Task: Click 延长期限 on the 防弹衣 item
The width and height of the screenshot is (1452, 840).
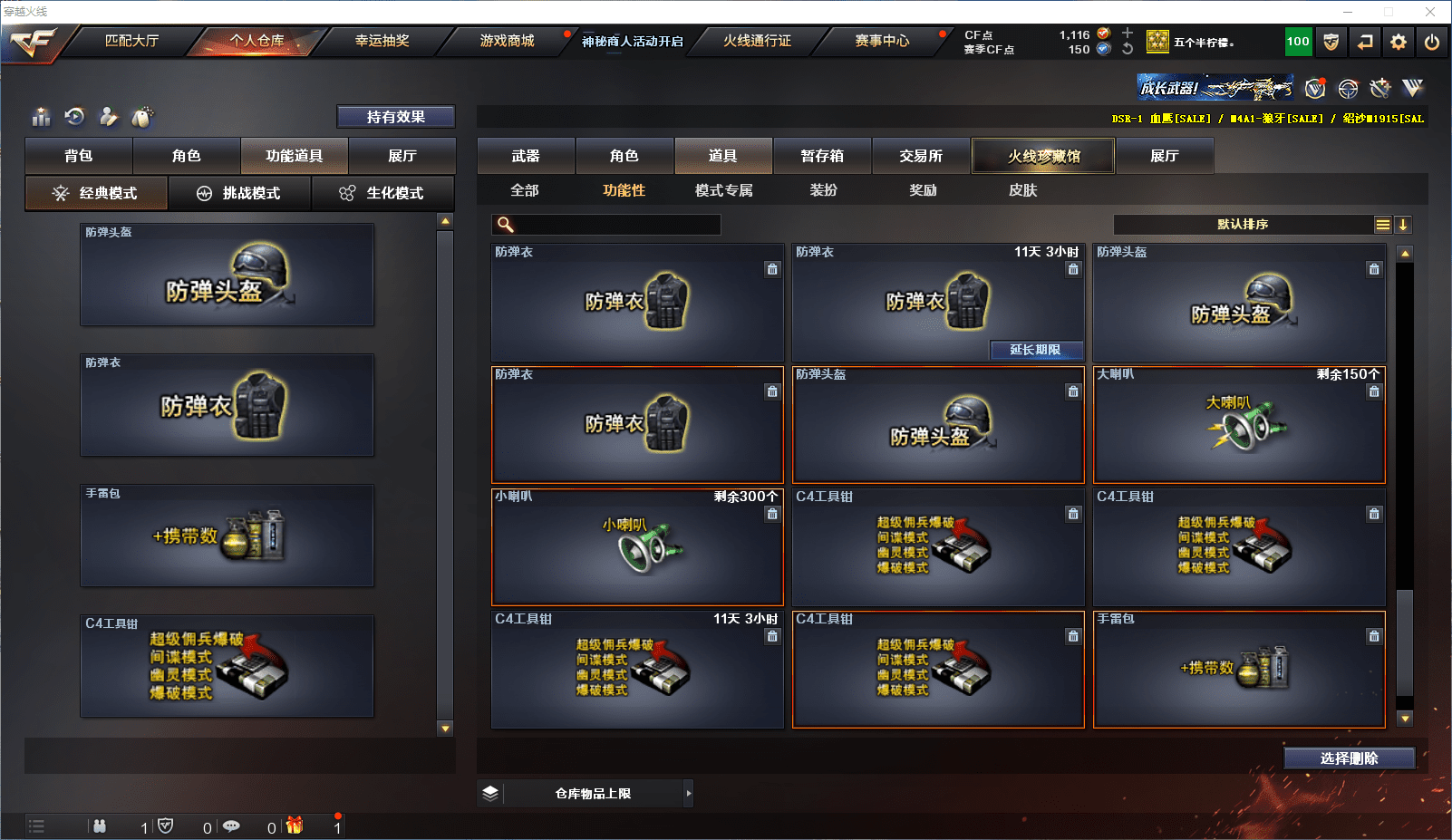Action: click(1035, 350)
